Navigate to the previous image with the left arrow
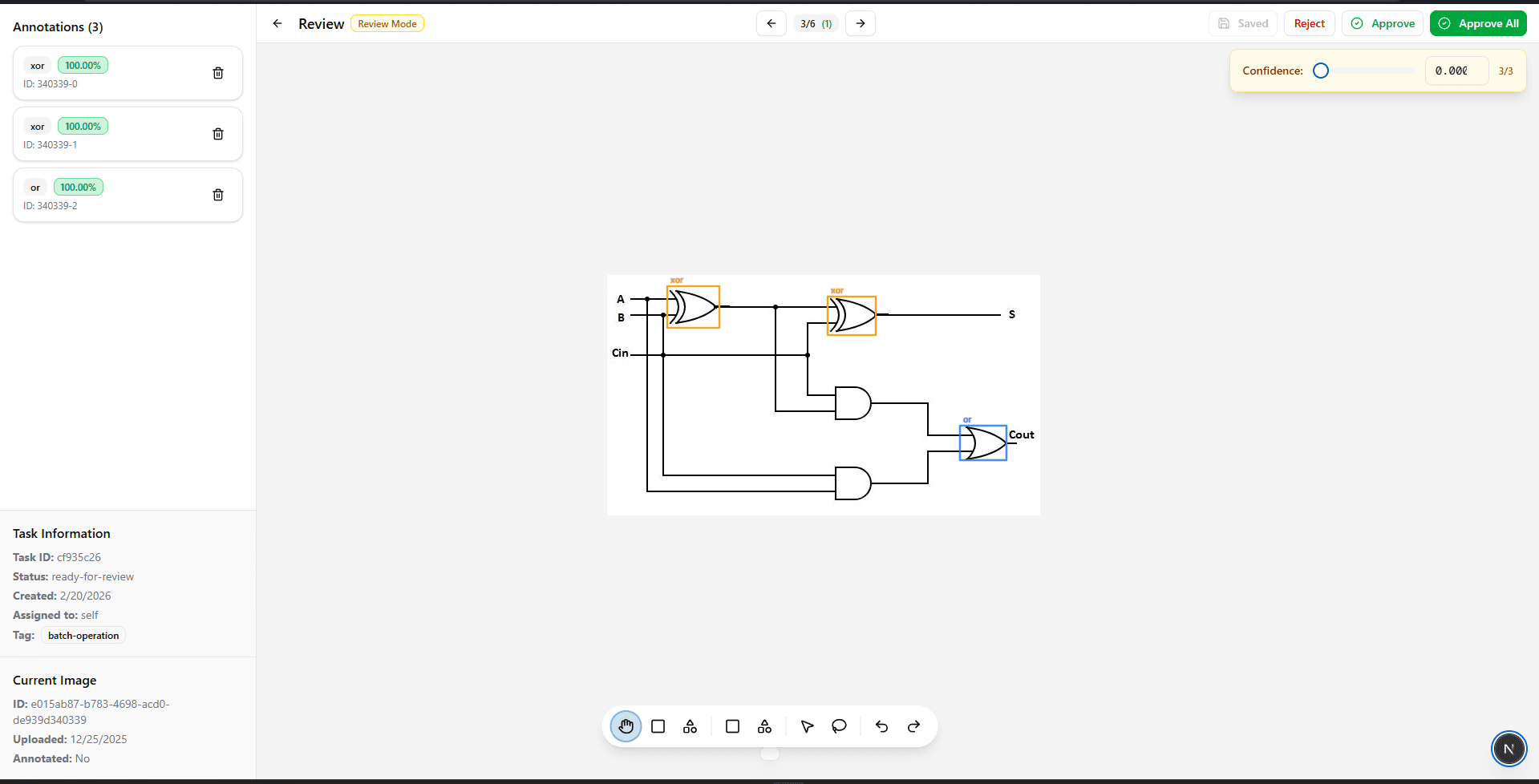Screen dimensions: 1539x784 771,23
